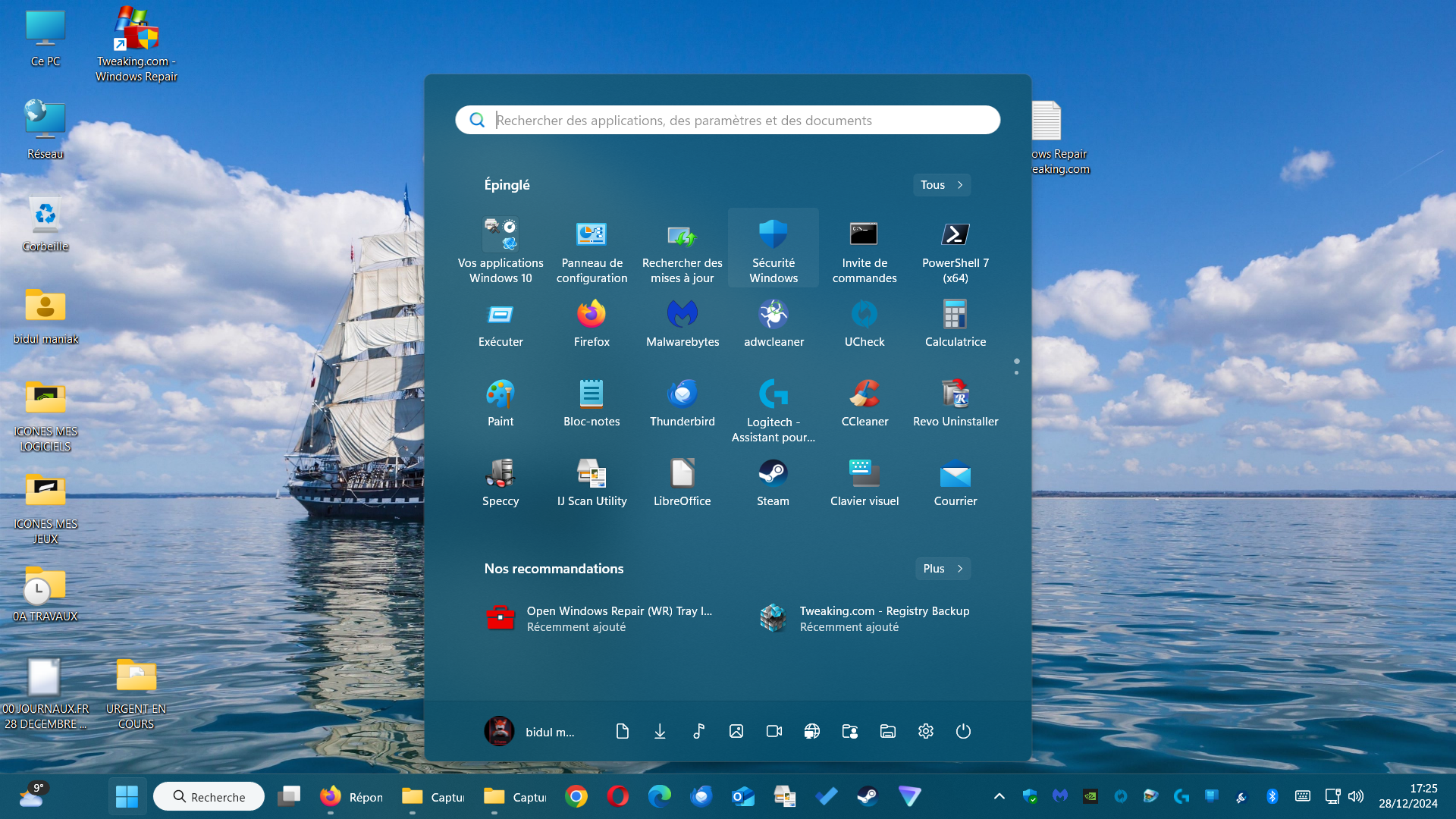
Task: Open Settings gear in Start menu footer
Action: coord(925,731)
